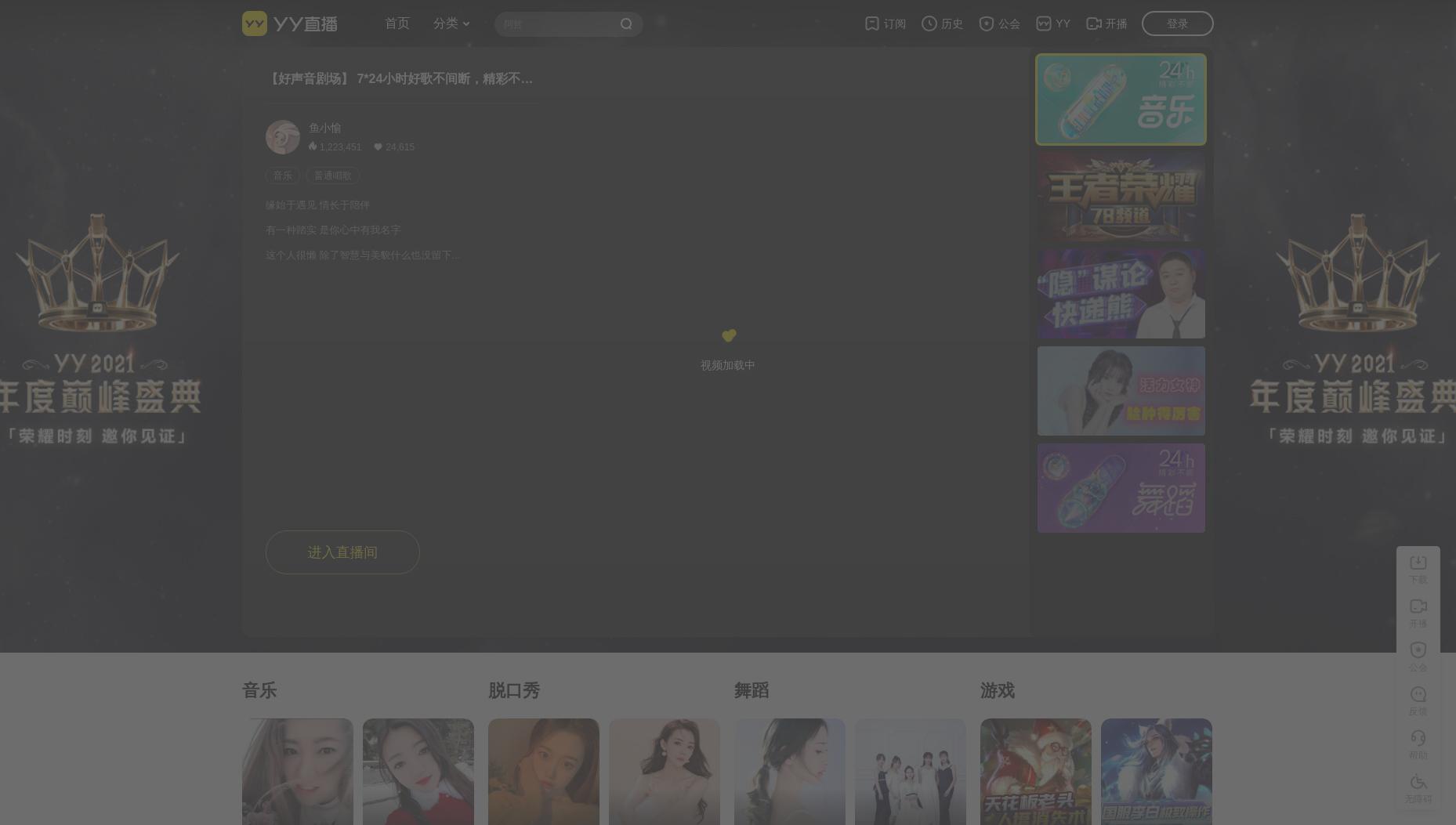Click 进入直播间 button

coord(342,552)
